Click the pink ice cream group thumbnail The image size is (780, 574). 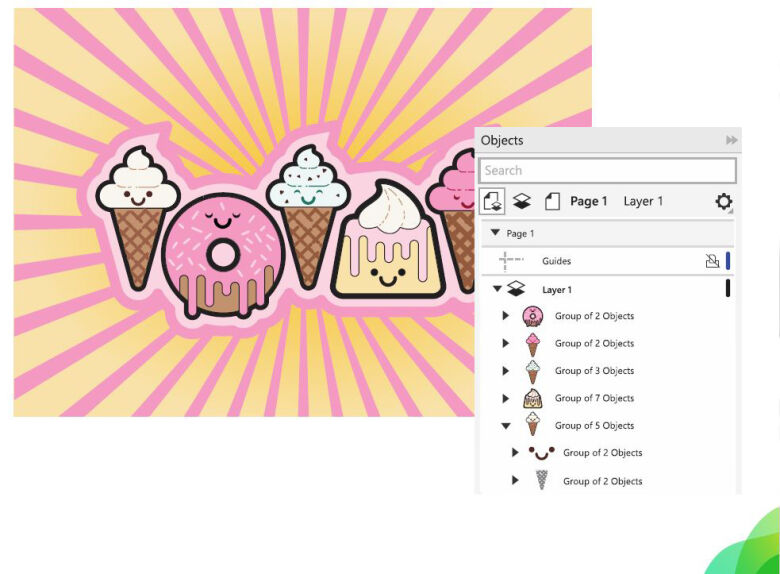[x=533, y=344]
